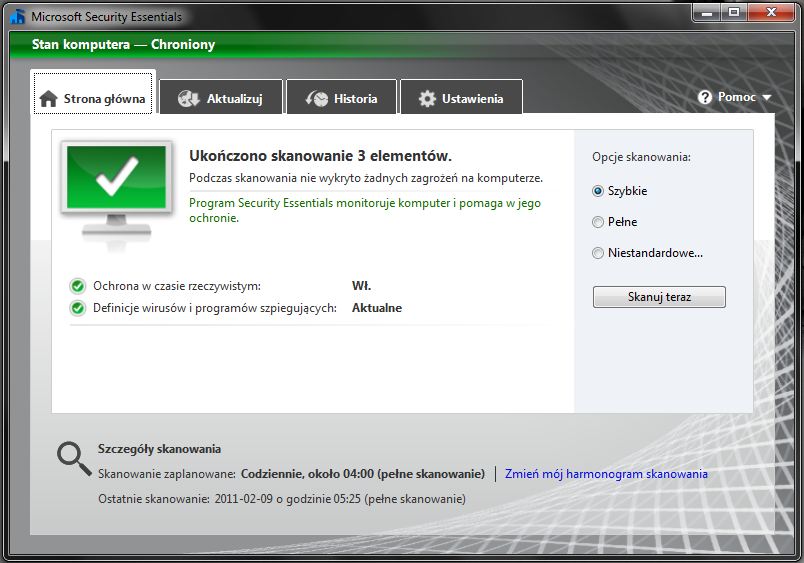The width and height of the screenshot is (804, 563).
Task: Click the question mark Pomoc icon
Action: tap(705, 97)
